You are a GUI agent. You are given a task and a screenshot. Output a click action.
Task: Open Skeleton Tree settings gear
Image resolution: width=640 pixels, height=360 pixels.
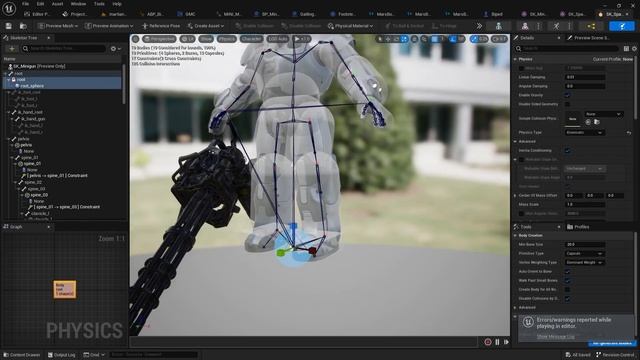pos(116,49)
